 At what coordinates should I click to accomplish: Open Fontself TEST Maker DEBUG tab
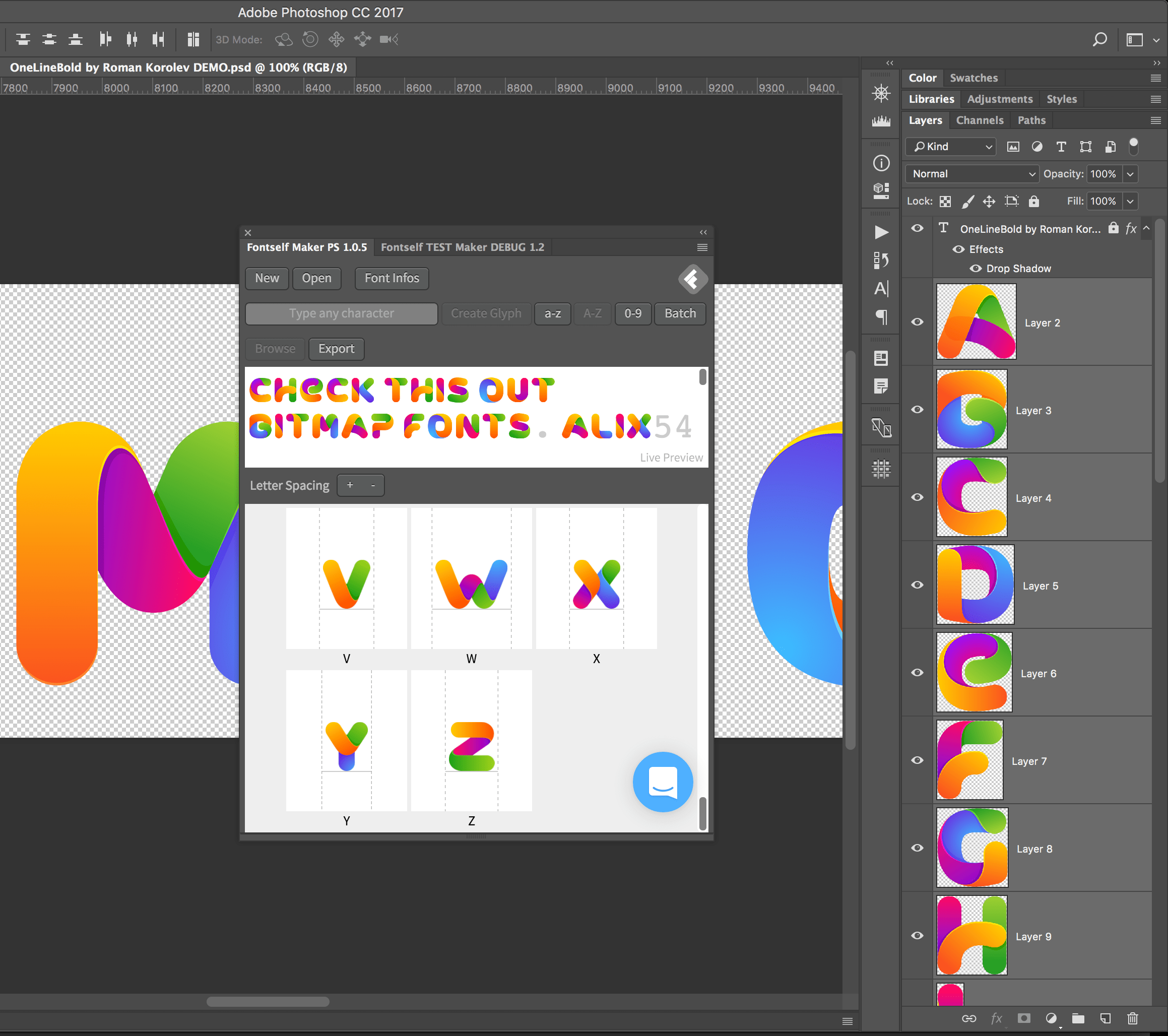(x=462, y=247)
